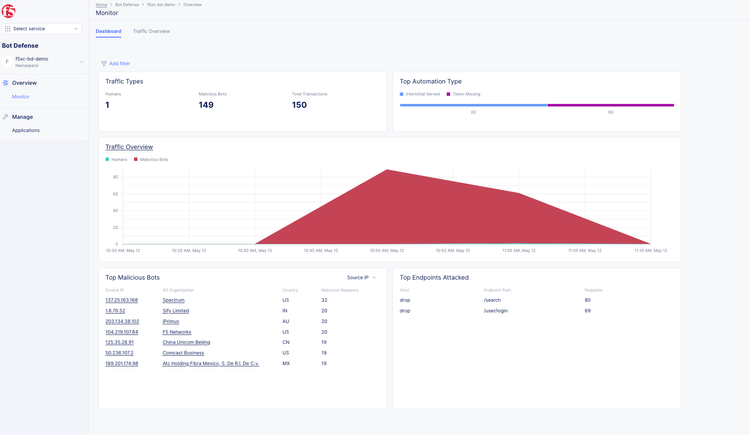This screenshot has height=435, width=750.
Task: Click the Traffic Overview chart heading link
Action: click(129, 147)
